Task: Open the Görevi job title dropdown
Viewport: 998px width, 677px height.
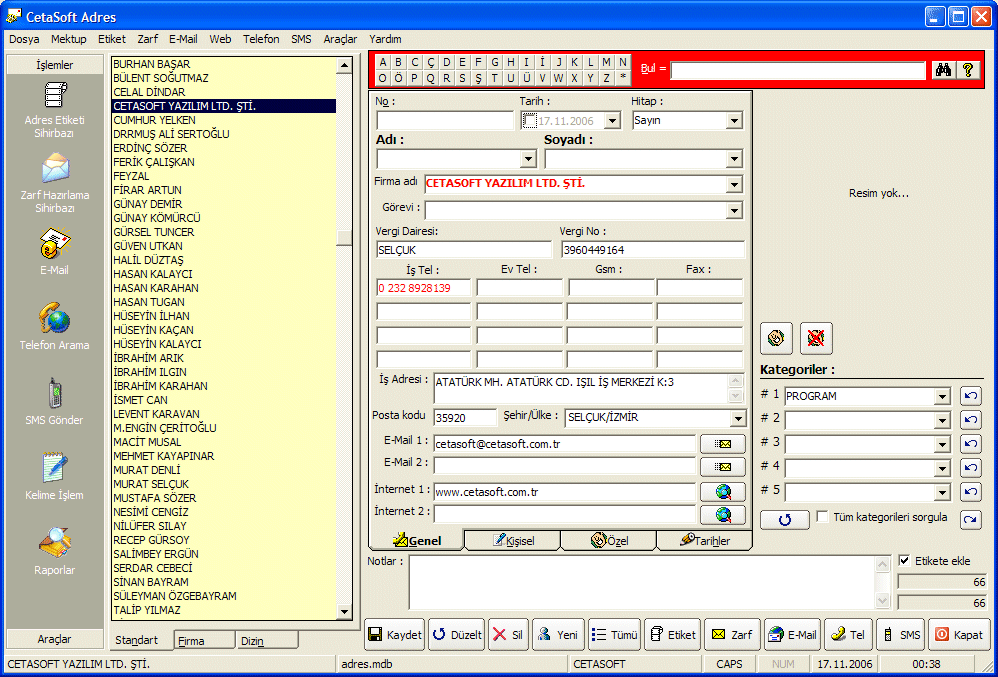Action: click(734, 210)
